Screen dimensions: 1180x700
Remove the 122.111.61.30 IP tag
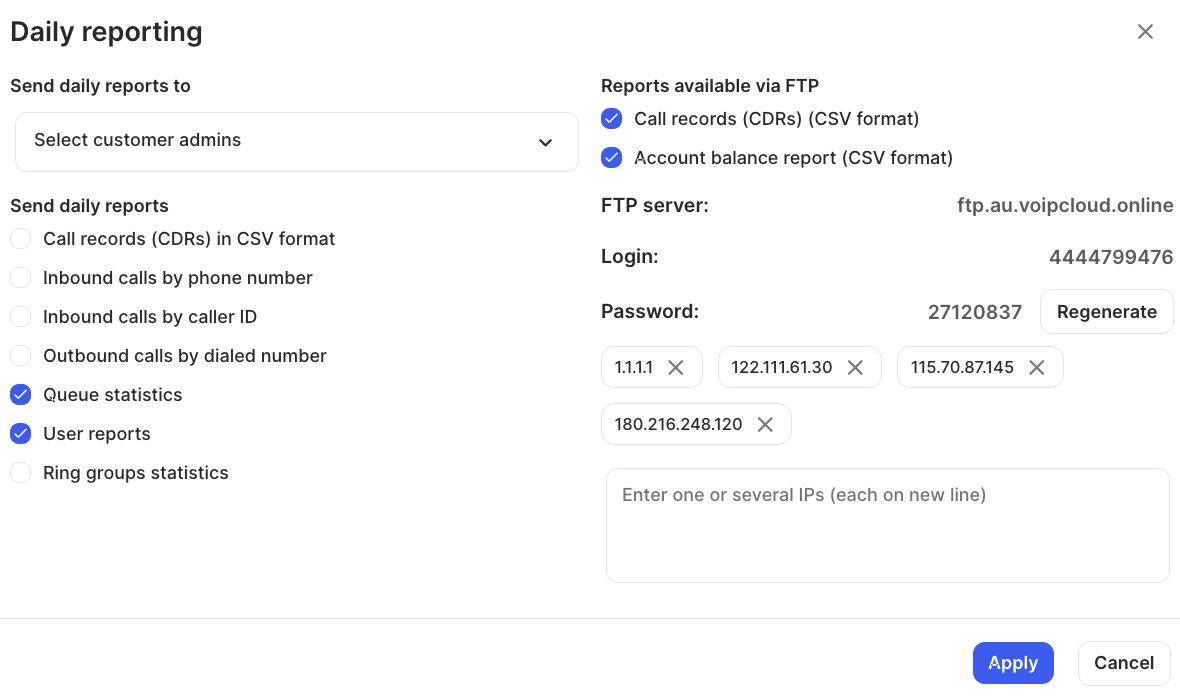tap(855, 367)
